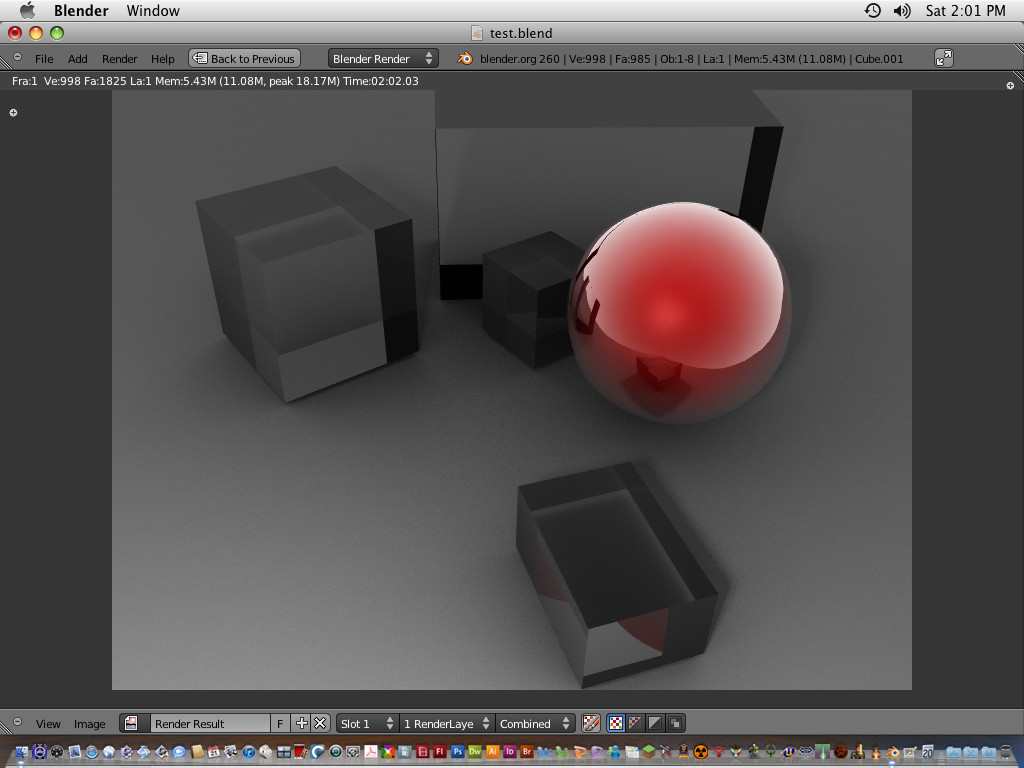This screenshot has height=768, width=1024.
Task: Open the Render menu
Action: pyautogui.click(x=120, y=59)
